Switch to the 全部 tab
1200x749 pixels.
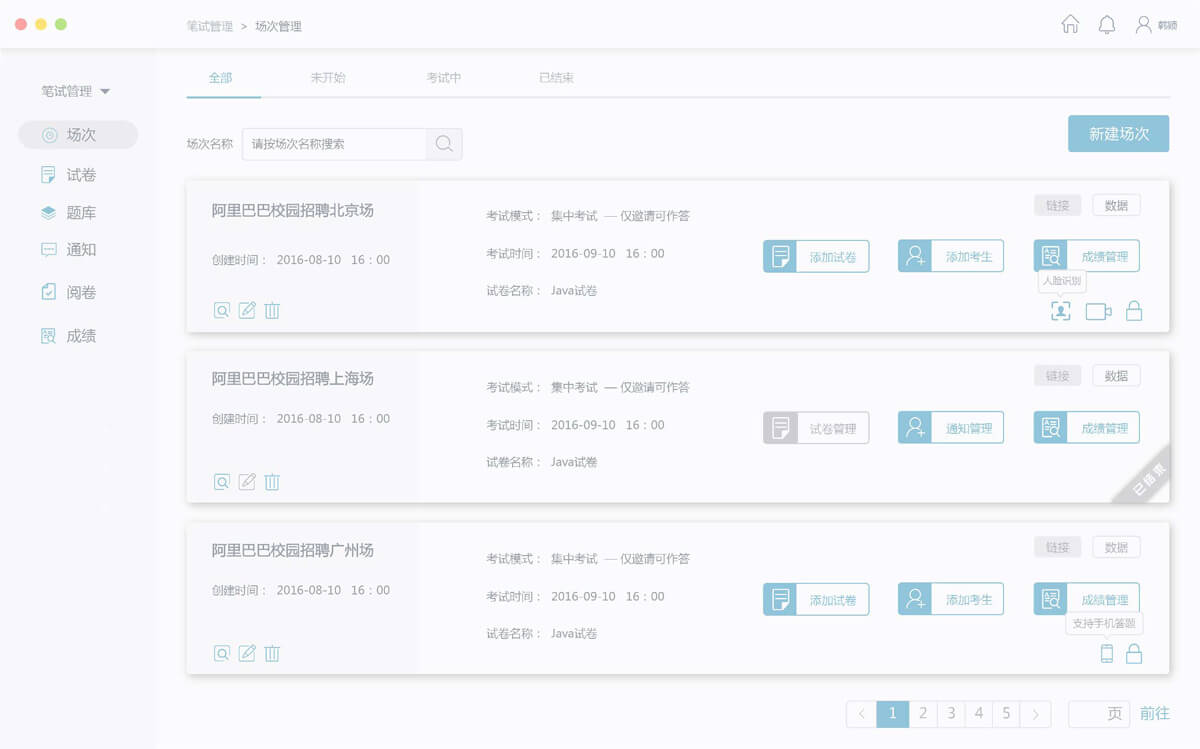[x=221, y=78]
